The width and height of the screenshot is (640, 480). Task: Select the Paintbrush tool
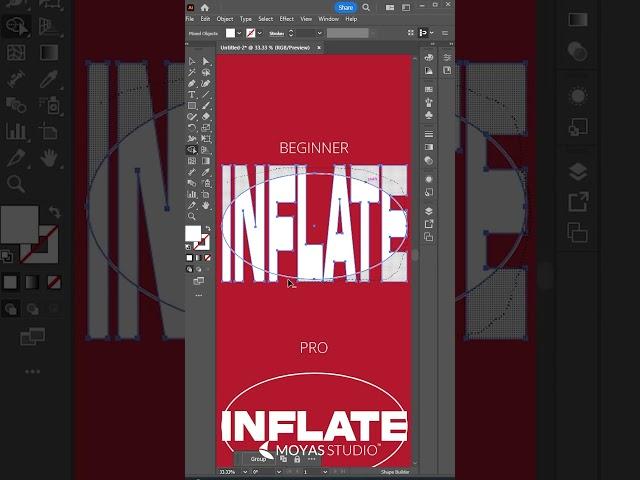pyautogui.click(x=206, y=105)
